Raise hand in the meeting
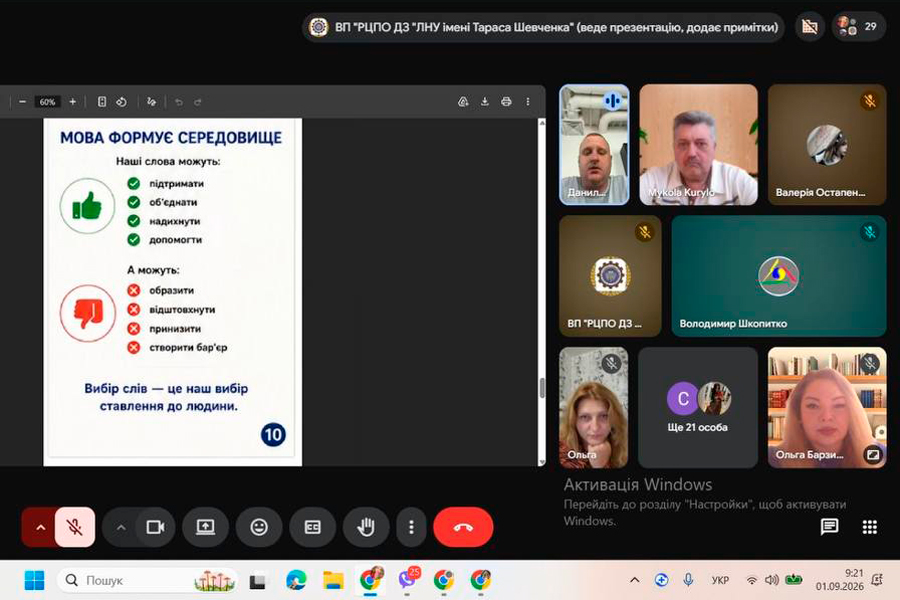Screen dimensions: 900x600 click(366, 527)
